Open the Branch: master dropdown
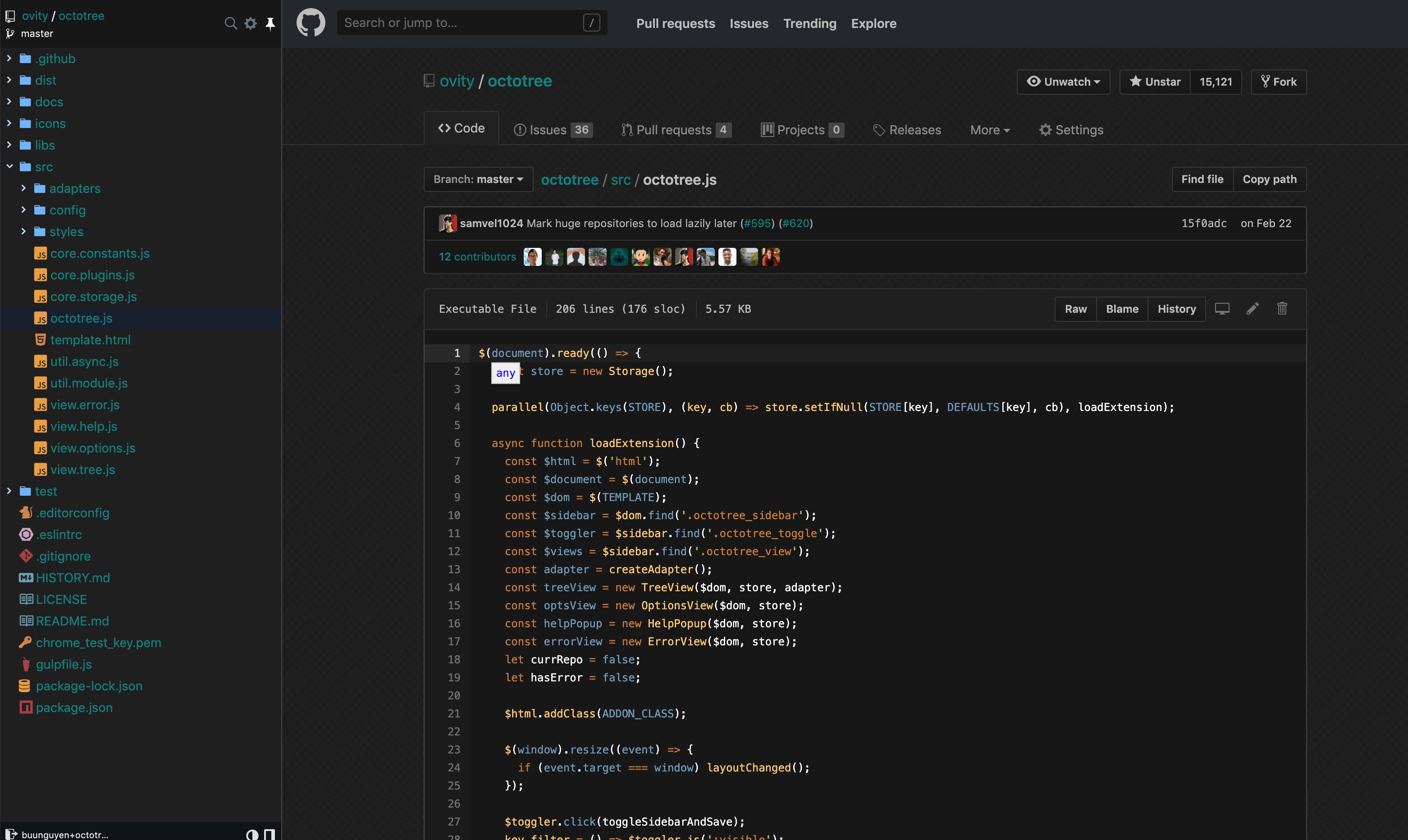This screenshot has height=840, width=1408. tap(477, 179)
